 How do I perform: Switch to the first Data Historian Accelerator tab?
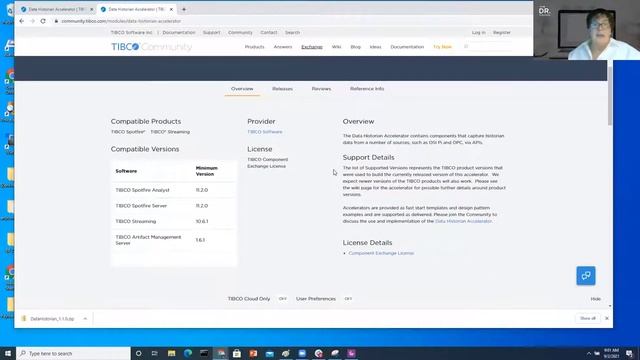(x=56, y=9)
